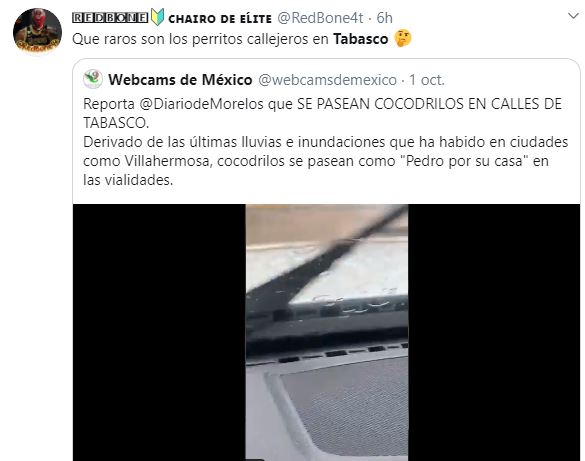The height and width of the screenshot is (461, 585).
Task: Expand the tweet options chevron menu
Action: (x=573, y=16)
